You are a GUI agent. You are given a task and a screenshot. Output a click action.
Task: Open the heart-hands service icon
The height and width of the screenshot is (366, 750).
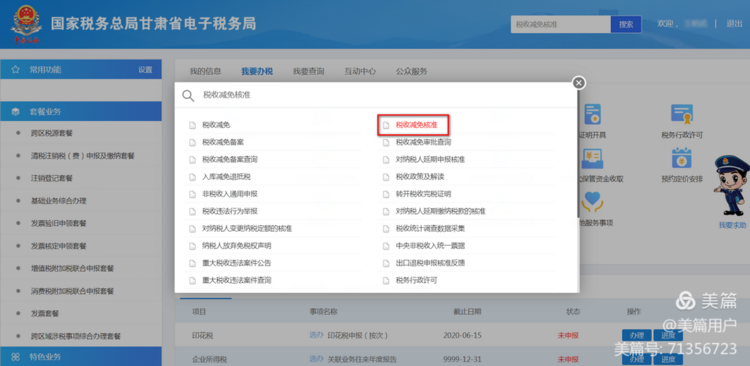click(593, 202)
